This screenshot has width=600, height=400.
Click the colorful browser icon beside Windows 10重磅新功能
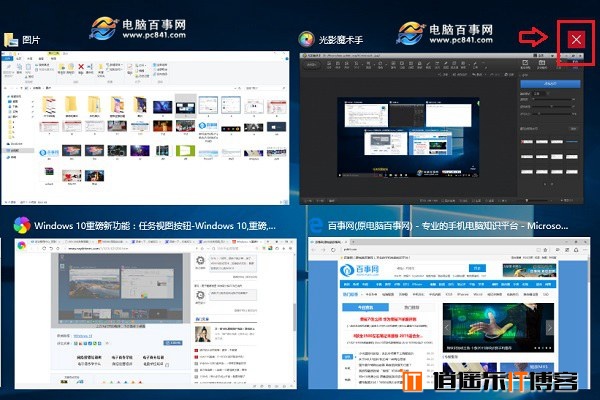coord(22,225)
